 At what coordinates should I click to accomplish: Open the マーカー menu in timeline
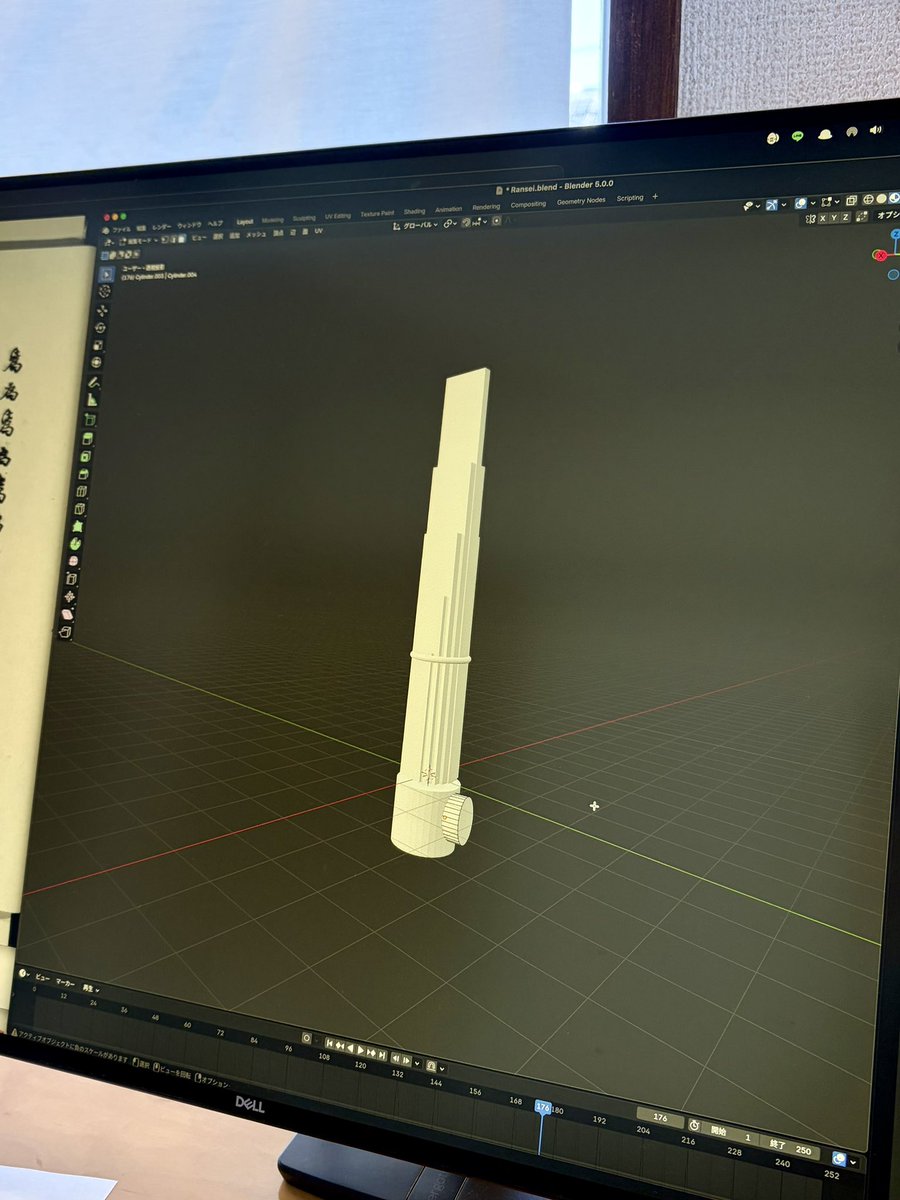tap(65, 982)
